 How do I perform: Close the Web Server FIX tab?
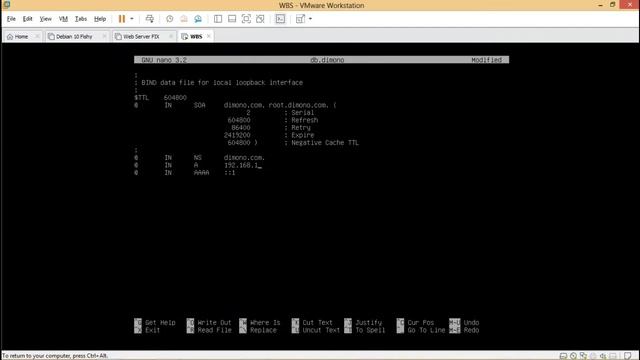pyautogui.click(x=171, y=36)
